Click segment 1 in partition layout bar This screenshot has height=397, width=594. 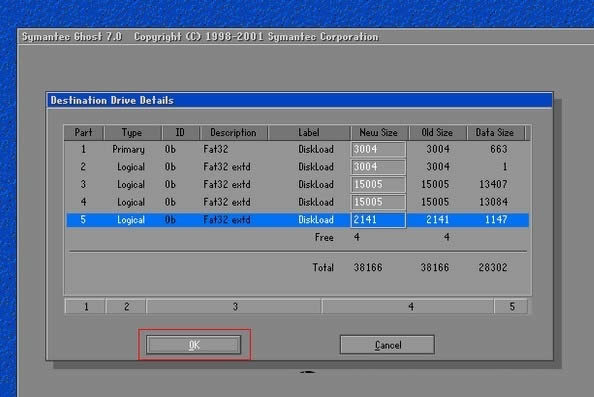[86, 306]
